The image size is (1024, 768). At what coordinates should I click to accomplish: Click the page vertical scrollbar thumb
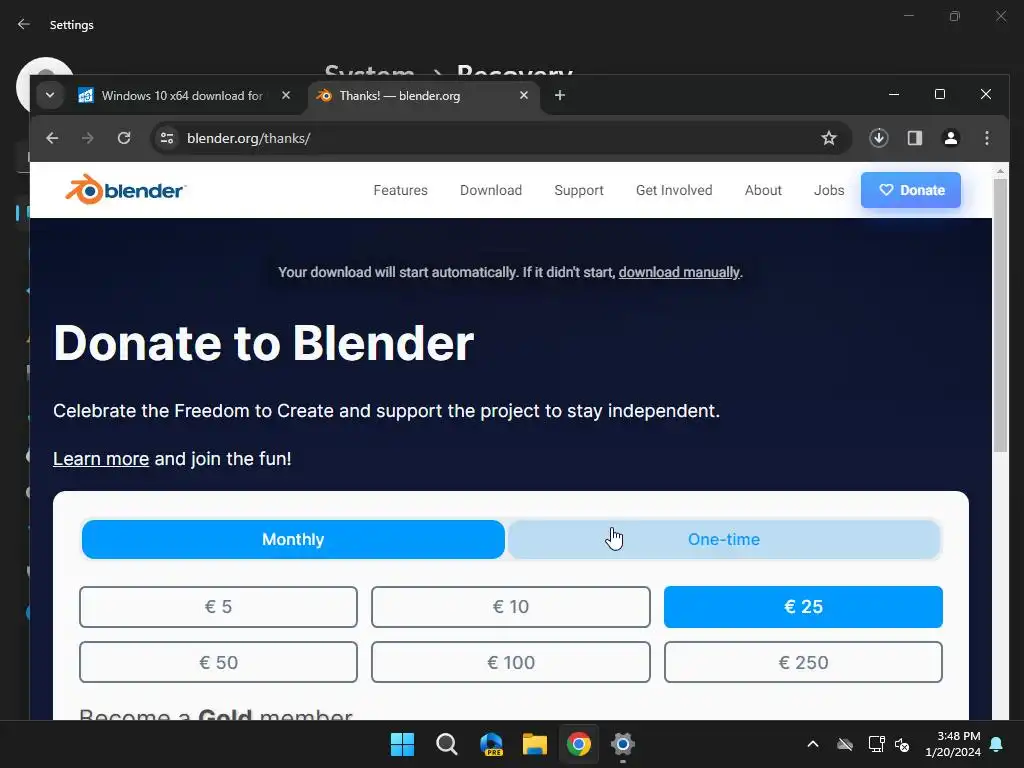(x=1000, y=315)
